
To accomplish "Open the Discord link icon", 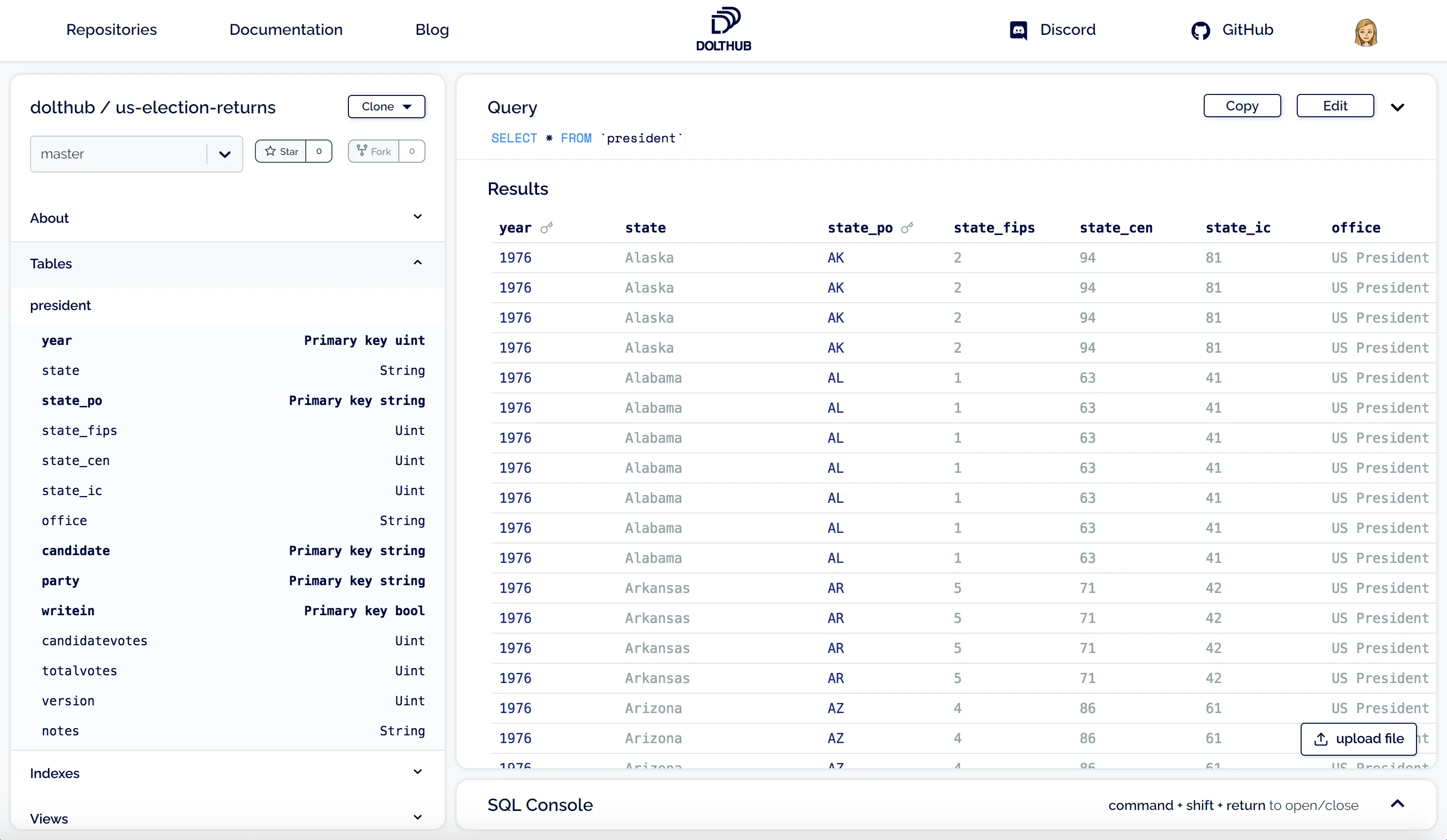I will [x=1018, y=30].
